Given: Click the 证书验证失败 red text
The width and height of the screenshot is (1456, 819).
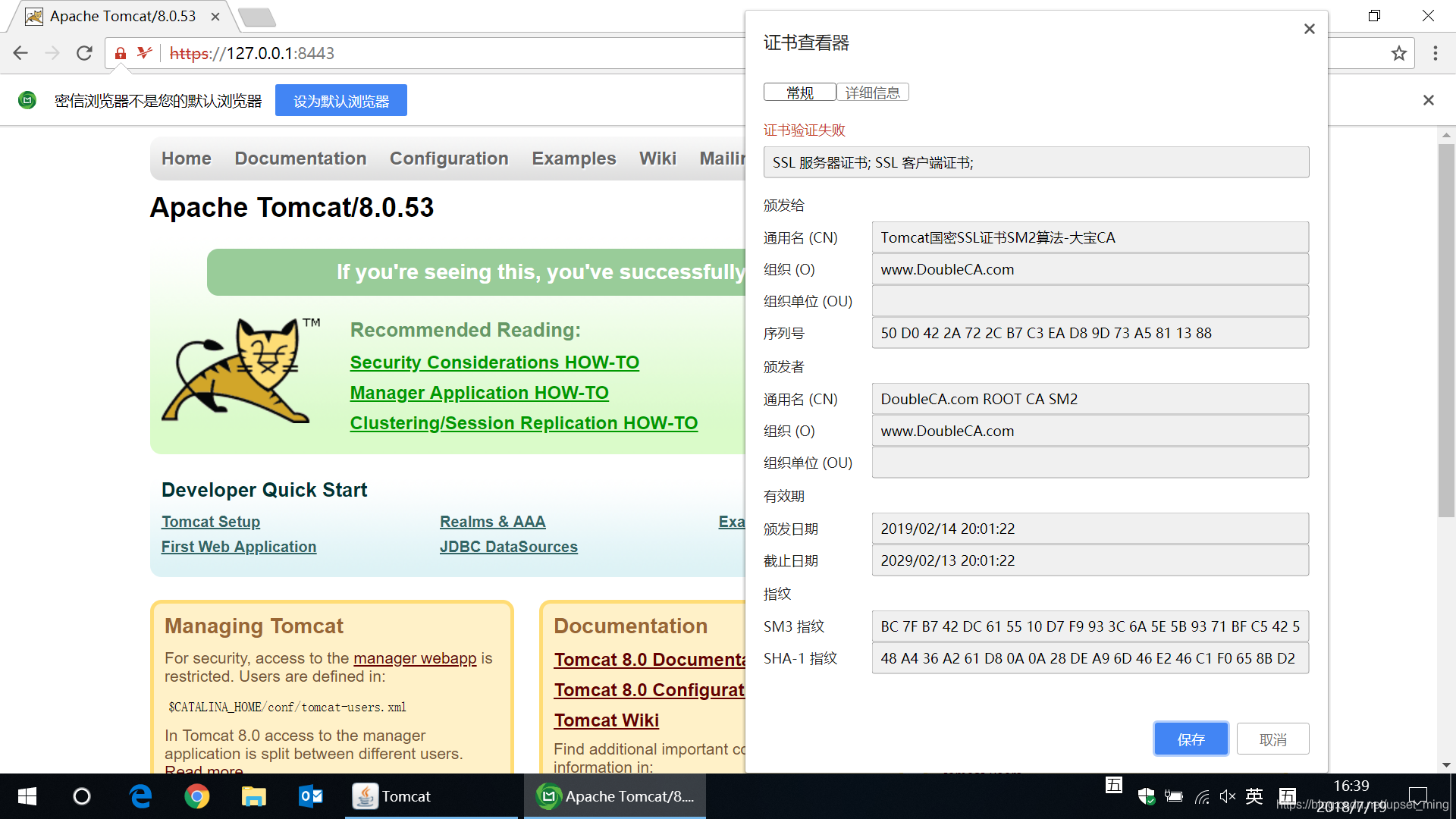Looking at the screenshot, I should click(x=805, y=130).
